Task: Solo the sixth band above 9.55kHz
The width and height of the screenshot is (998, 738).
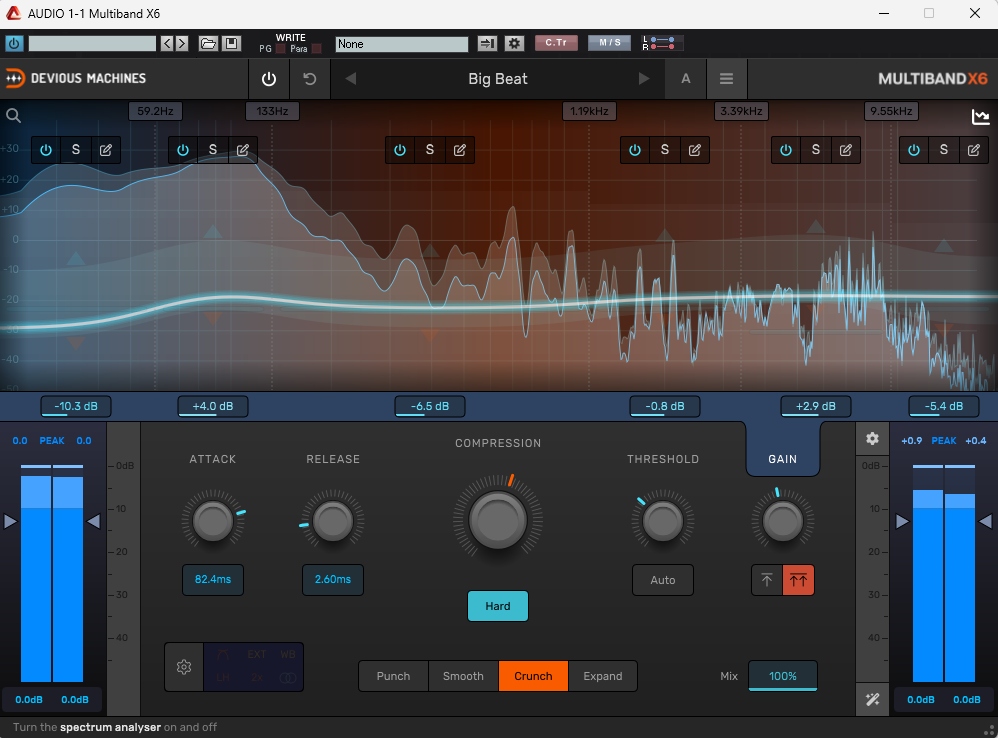Action: pos(944,150)
